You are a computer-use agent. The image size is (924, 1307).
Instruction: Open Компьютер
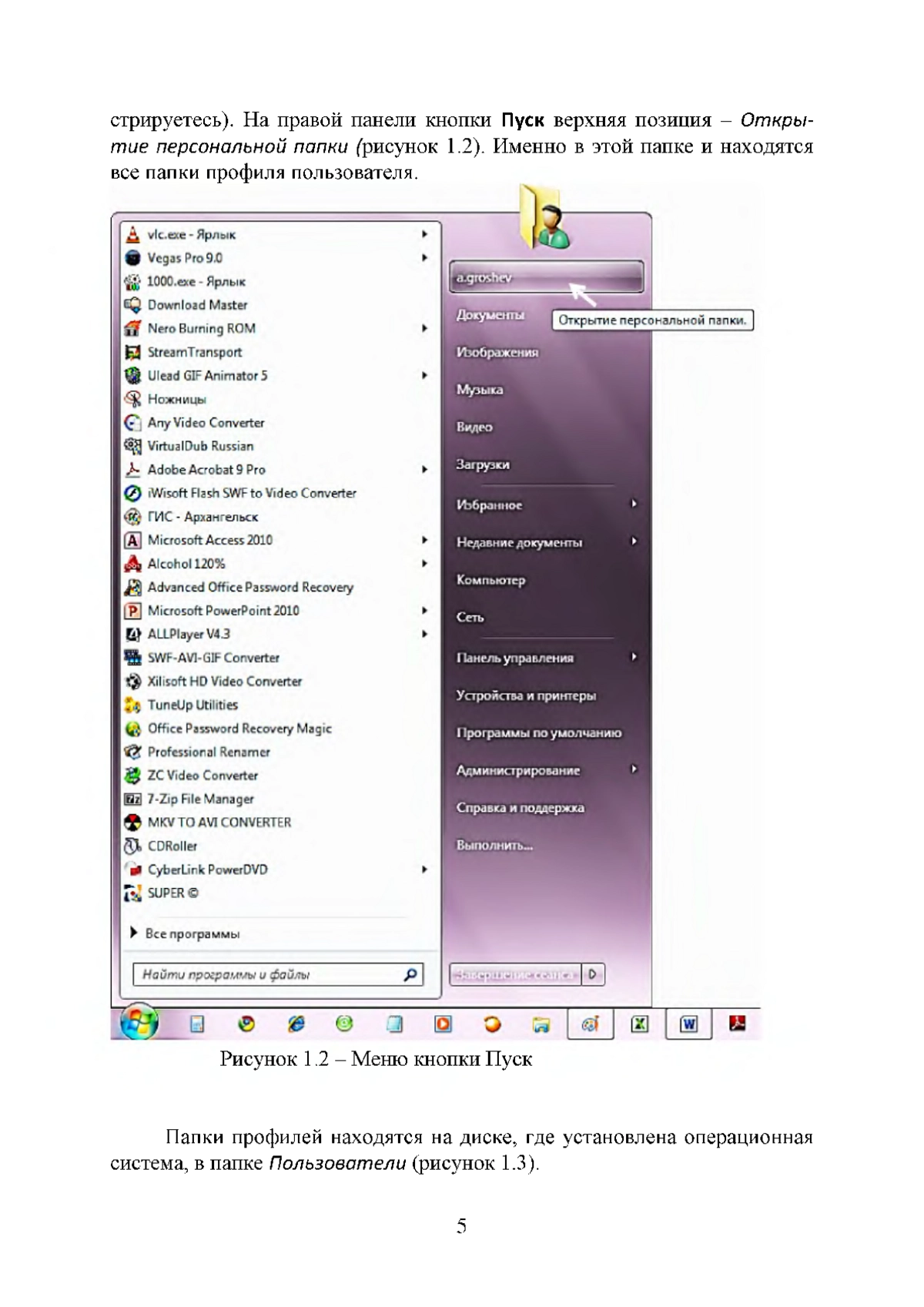490,580
